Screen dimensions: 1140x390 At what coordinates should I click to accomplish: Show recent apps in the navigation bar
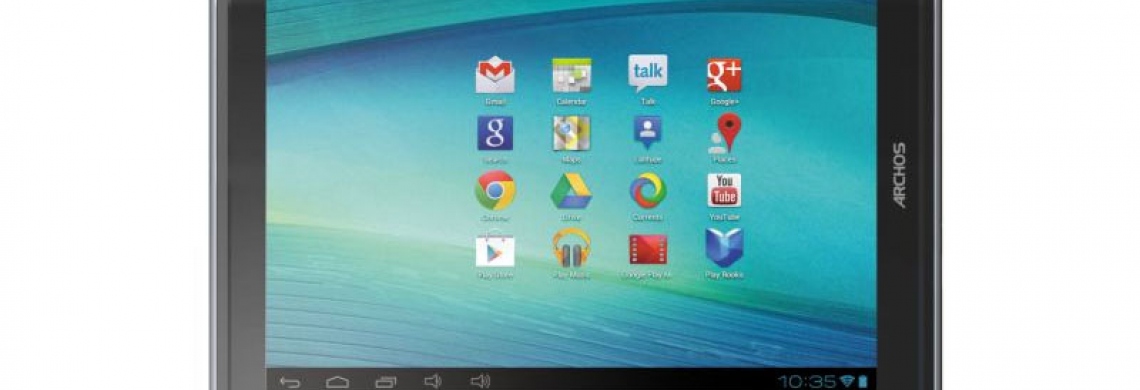[x=386, y=381]
